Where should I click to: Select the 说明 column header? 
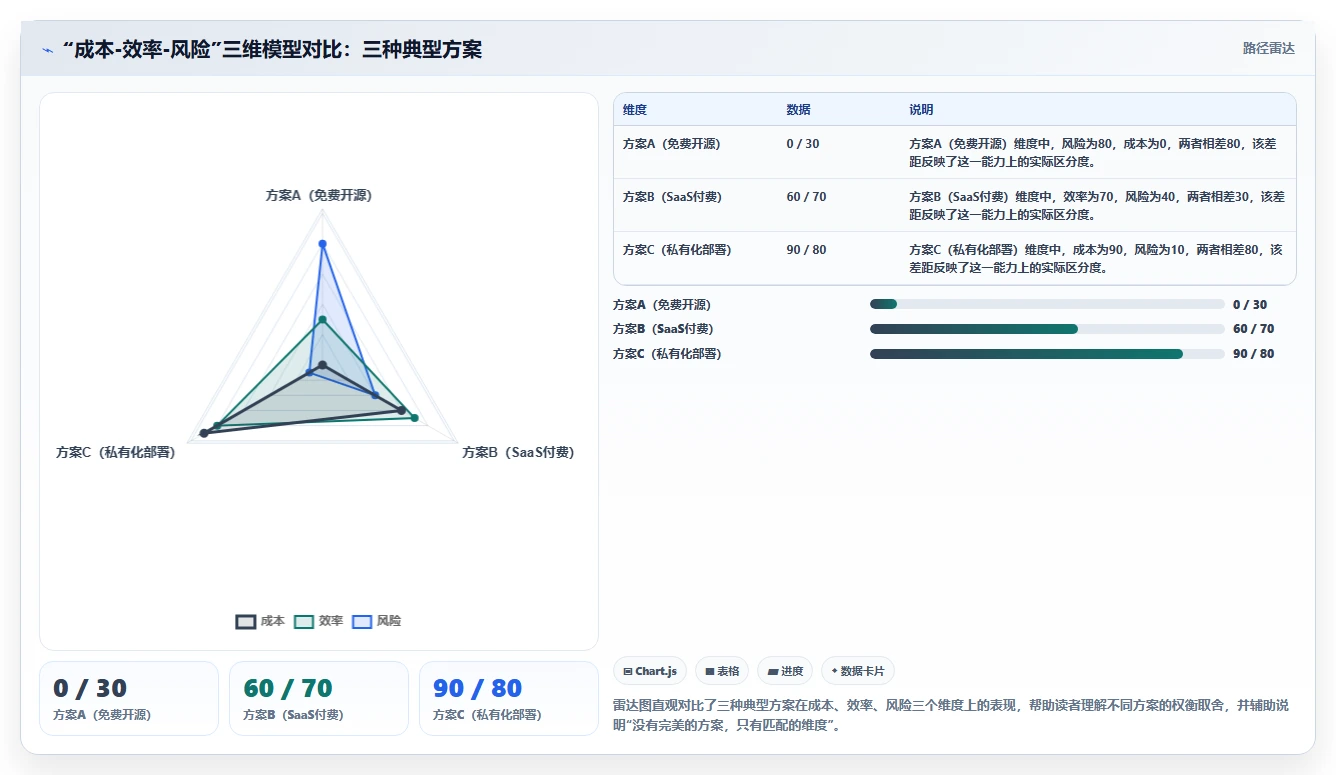pos(921,110)
